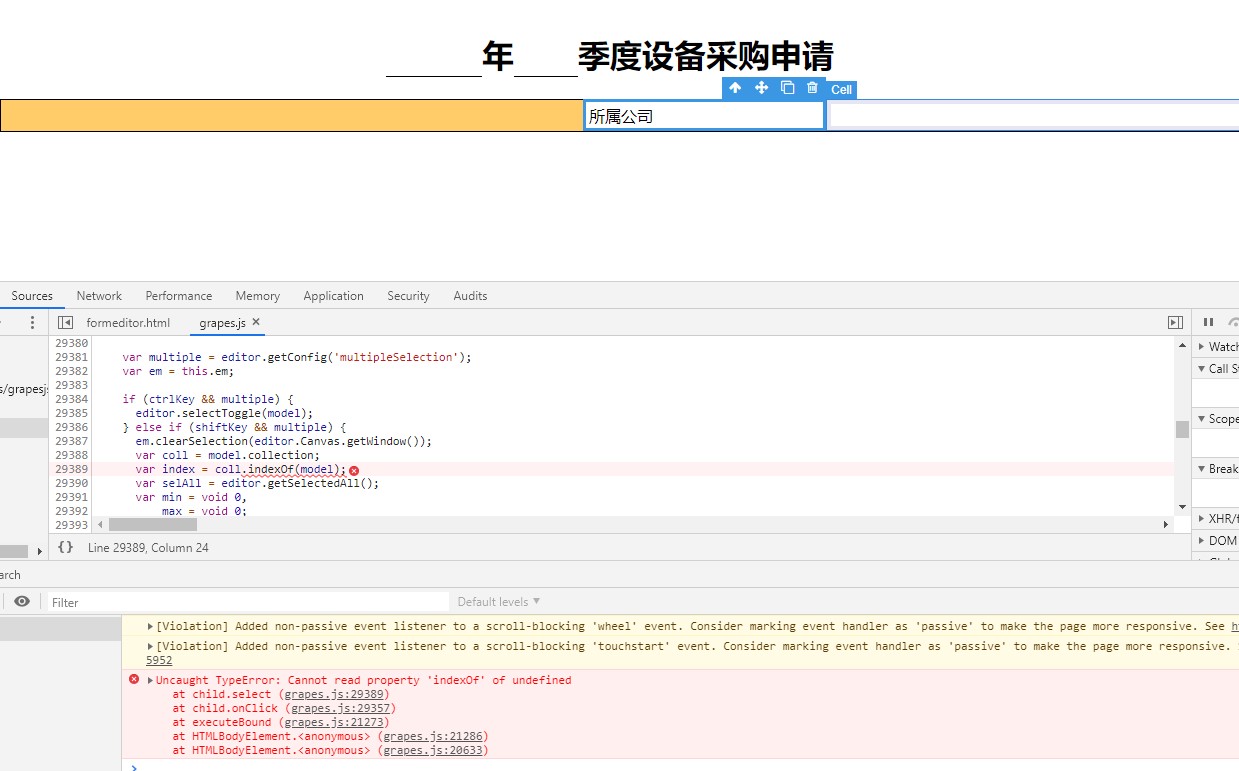
Task: Open the Audits tab
Action: [470, 296]
